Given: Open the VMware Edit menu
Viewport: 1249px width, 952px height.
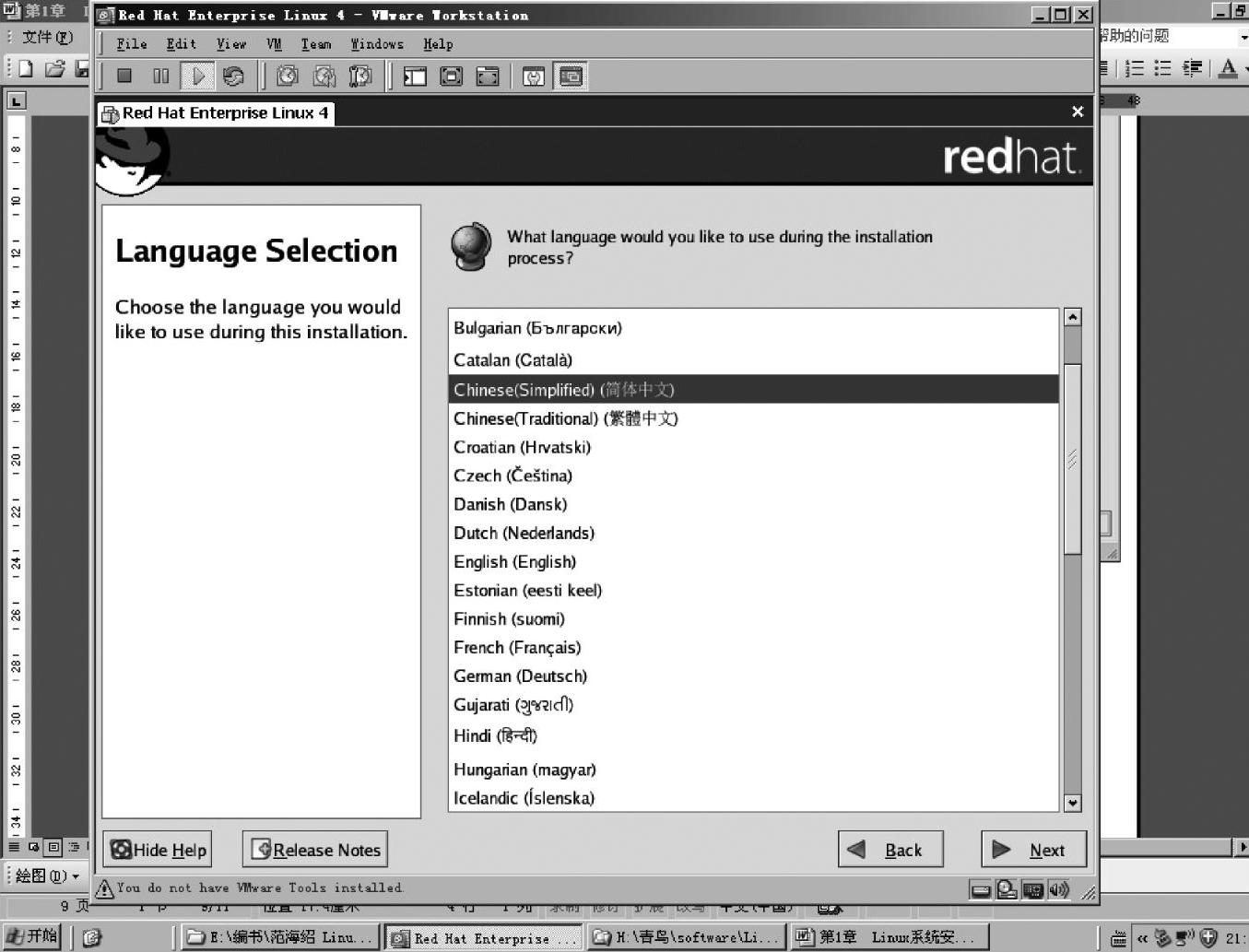Looking at the screenshot, I should pyautogui.click(x=181, y=44).
